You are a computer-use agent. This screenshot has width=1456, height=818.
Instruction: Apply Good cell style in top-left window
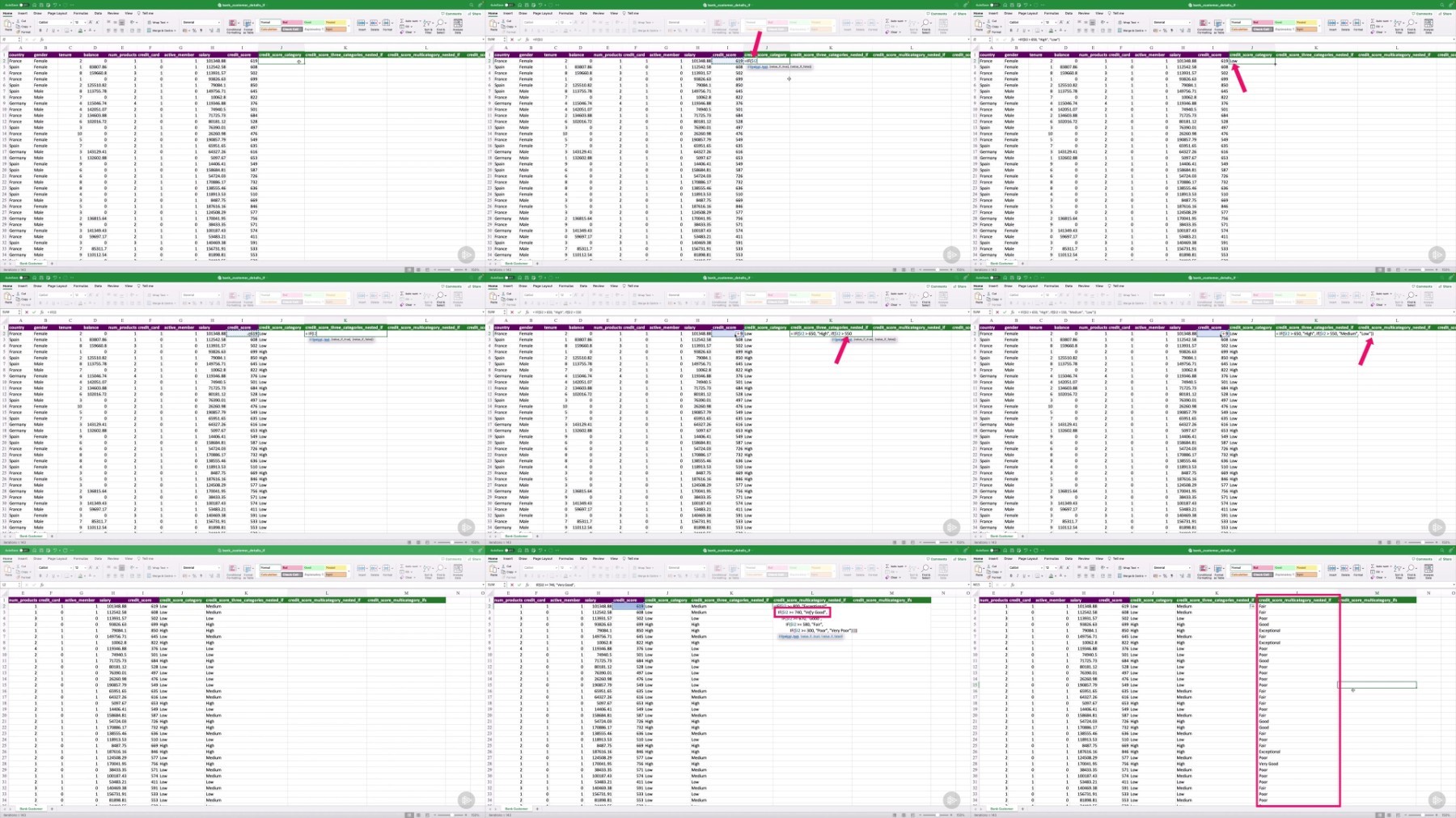pyautogui.click(x=314, y=23)
